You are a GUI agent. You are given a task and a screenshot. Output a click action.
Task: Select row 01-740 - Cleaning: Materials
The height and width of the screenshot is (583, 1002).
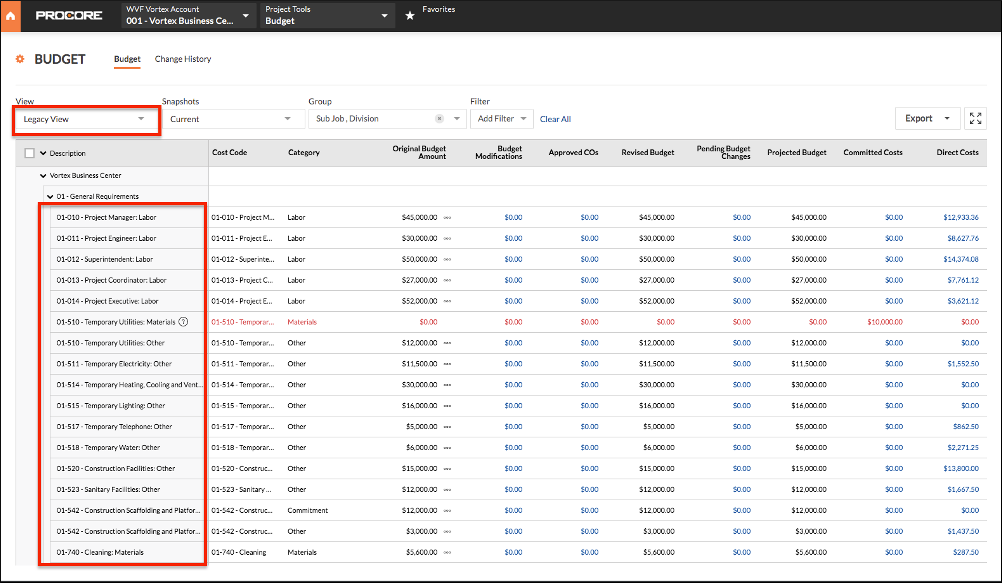click(x=100, y=553)
